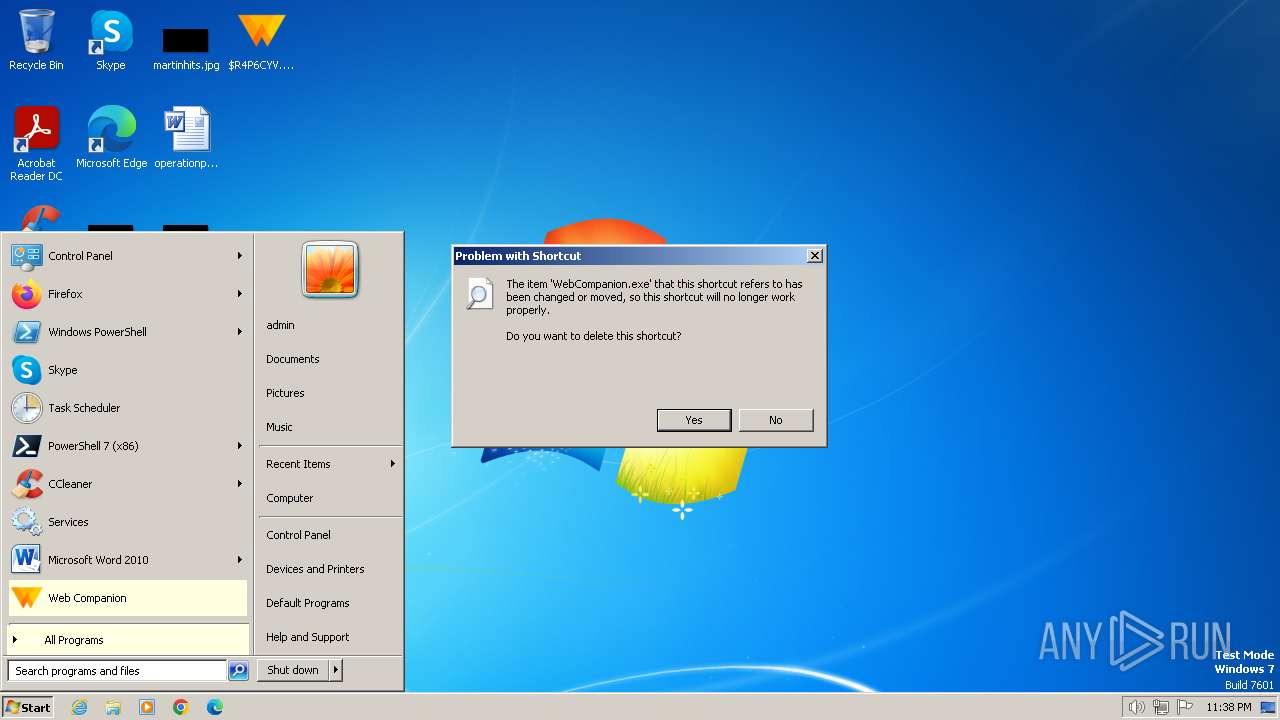This screenshot has height=720, width=1280.
Task: Close the Problem with Shortcut dialog
Action: click(x=815, y=256)
